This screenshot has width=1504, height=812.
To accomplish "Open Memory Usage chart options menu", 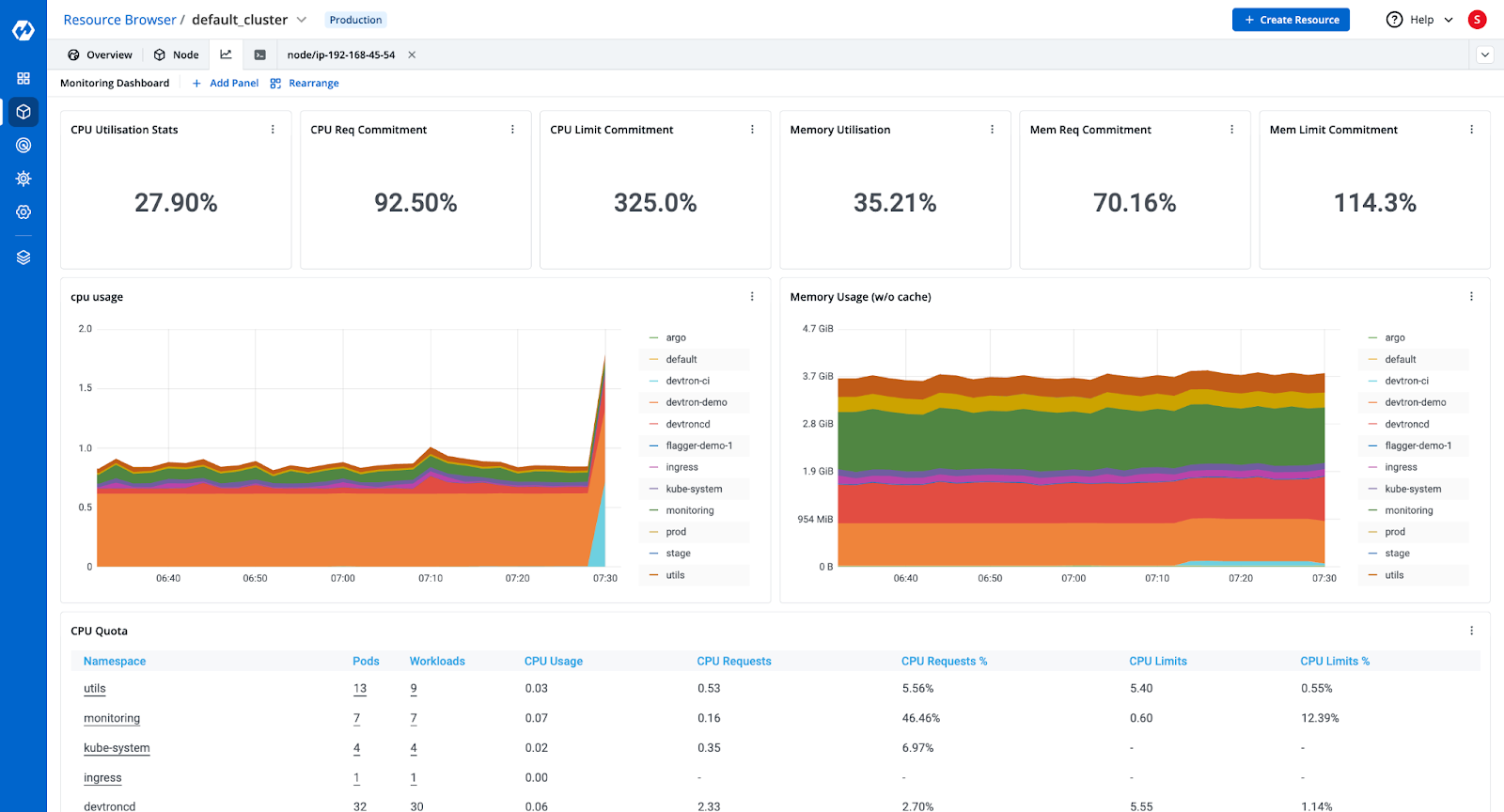I will coord(1471,296).
